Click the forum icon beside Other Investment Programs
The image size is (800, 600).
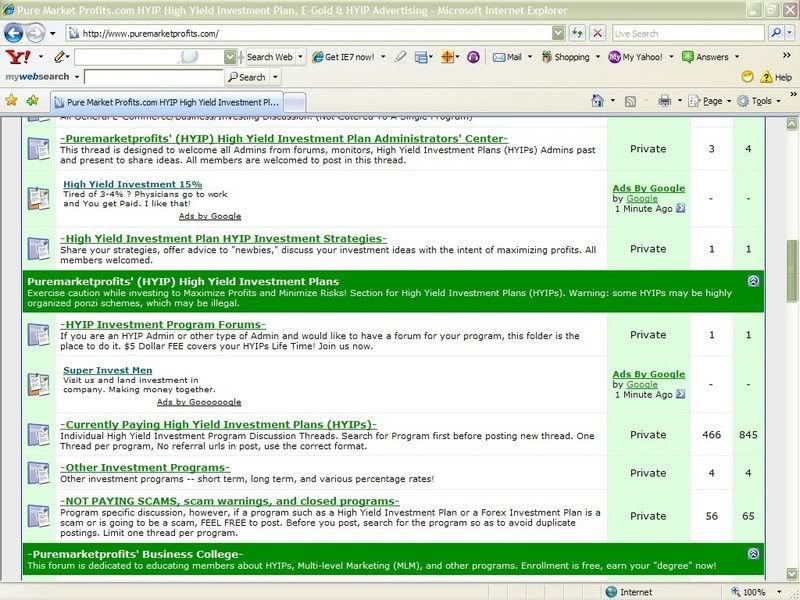click(x=38, y=473)
